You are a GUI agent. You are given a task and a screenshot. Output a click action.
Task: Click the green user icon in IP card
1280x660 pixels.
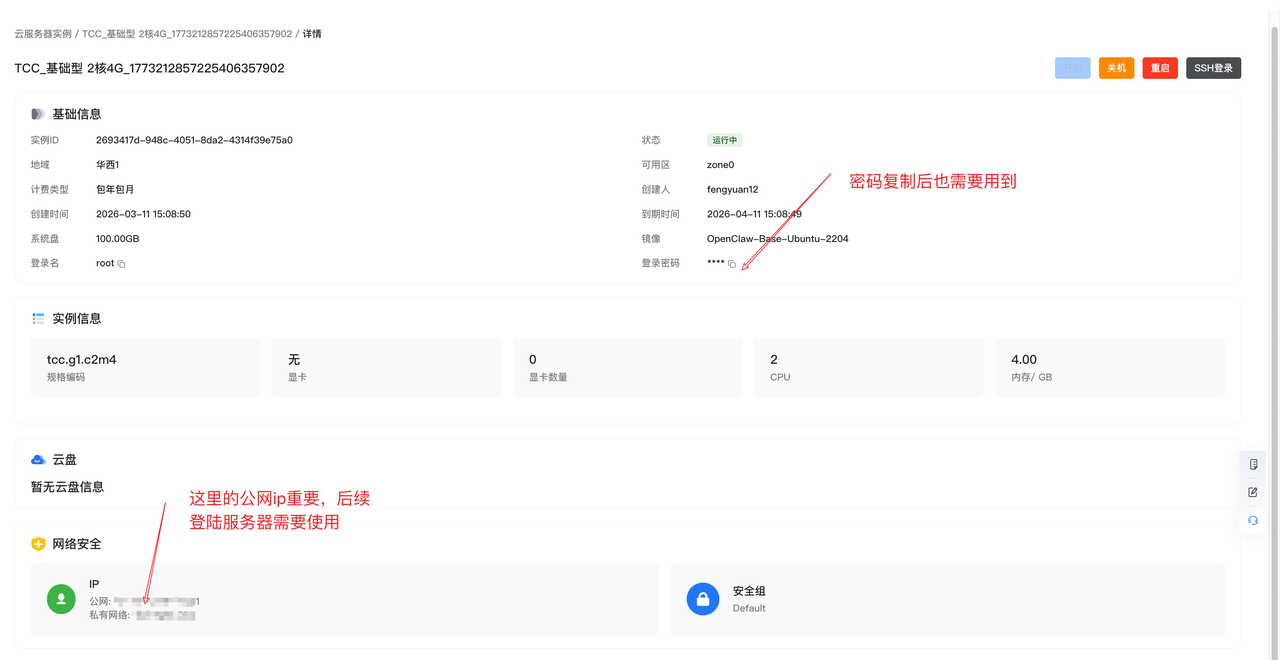pyautogui.click(x=61, y=599)
